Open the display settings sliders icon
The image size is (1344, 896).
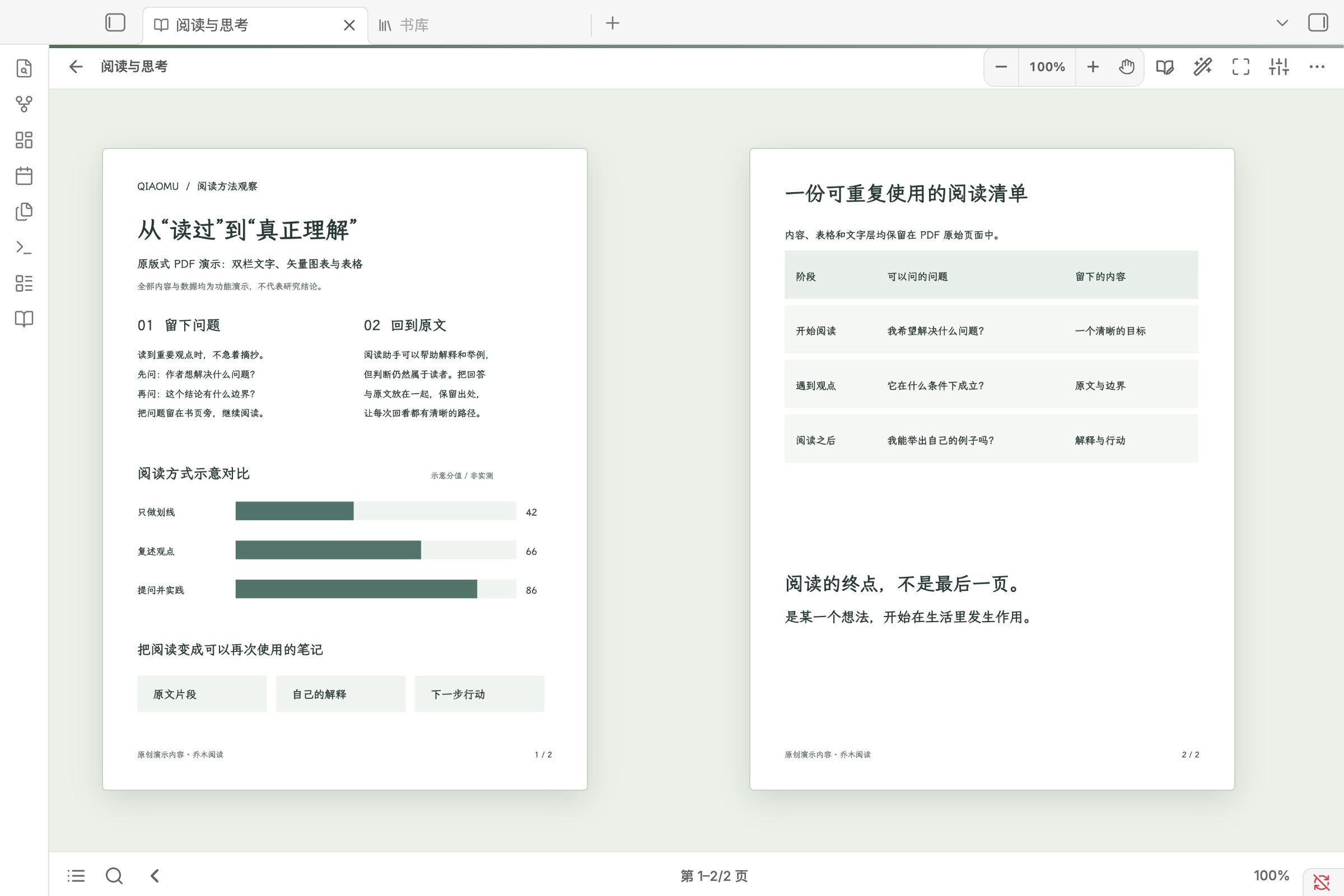(1279, 67)
